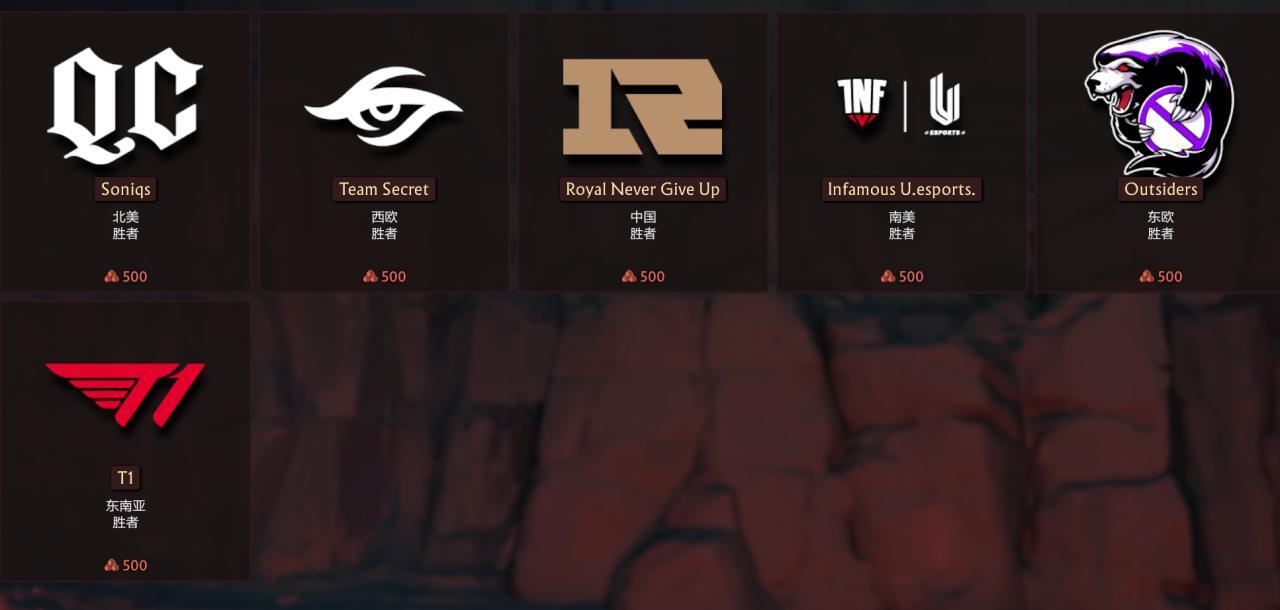Click the 中国 胜者 text under Royal Never Give Up
The image size is (1280, 610).
point(643,225)
